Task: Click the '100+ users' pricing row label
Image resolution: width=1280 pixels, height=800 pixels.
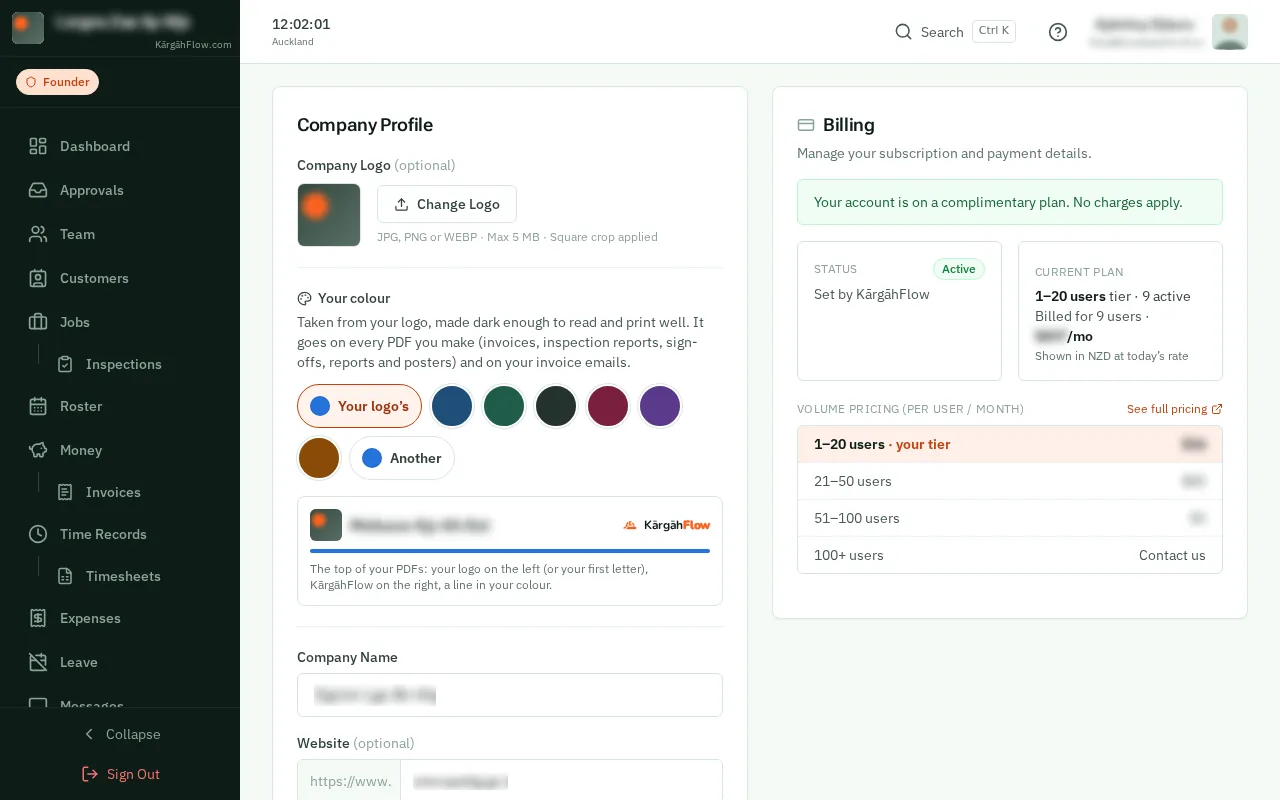Action: pyautogui.click(x=849, y=555)
